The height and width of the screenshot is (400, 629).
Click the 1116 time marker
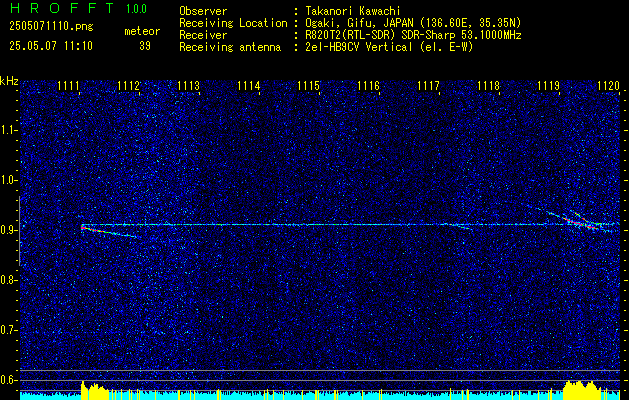click(x=368, y=86)
